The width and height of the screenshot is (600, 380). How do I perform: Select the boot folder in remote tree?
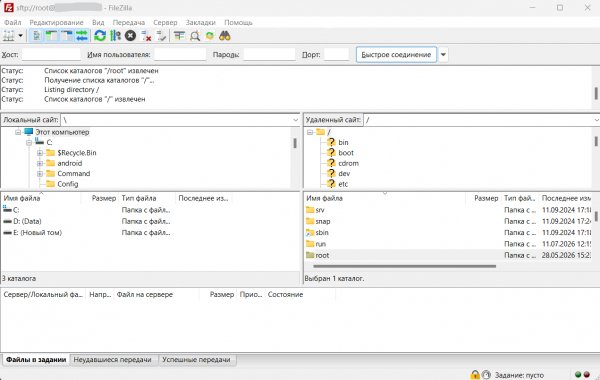tap(346, 153)
